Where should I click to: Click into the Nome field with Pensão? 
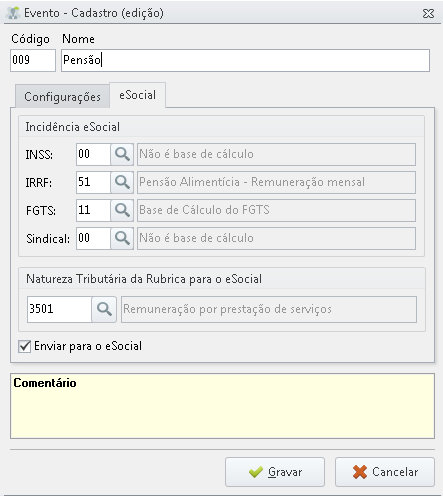pyautogui.click(x=245, y=60)
